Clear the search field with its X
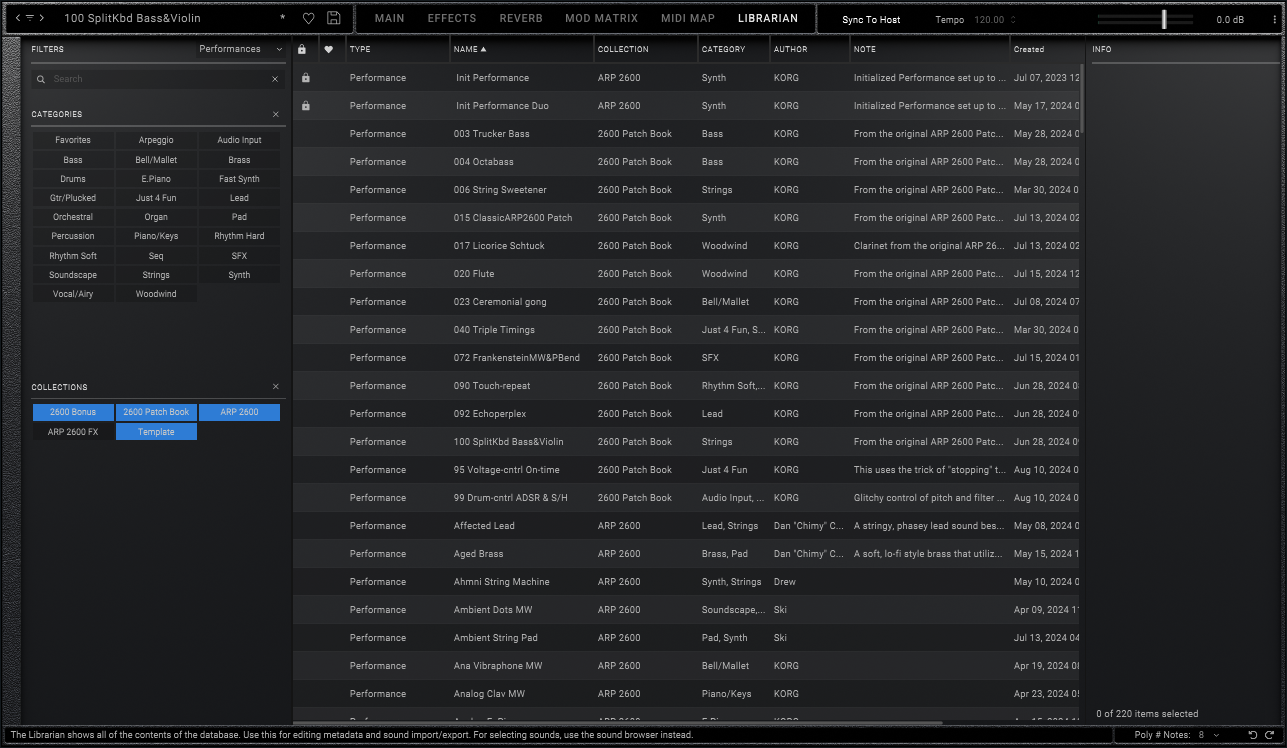Screen dimensions: 1287x748 click(275, 79)
